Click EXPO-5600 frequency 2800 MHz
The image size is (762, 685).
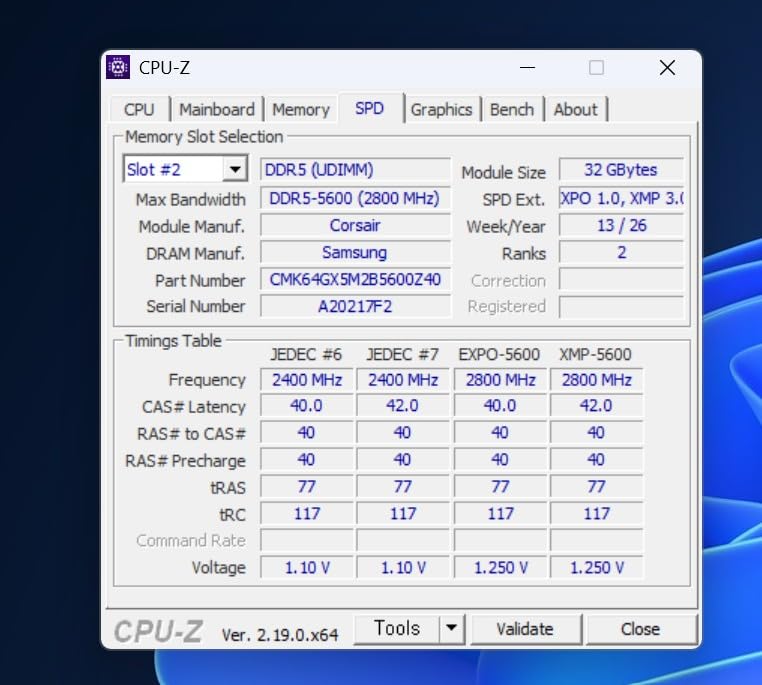pyautogui.click(x=500, y=379)
